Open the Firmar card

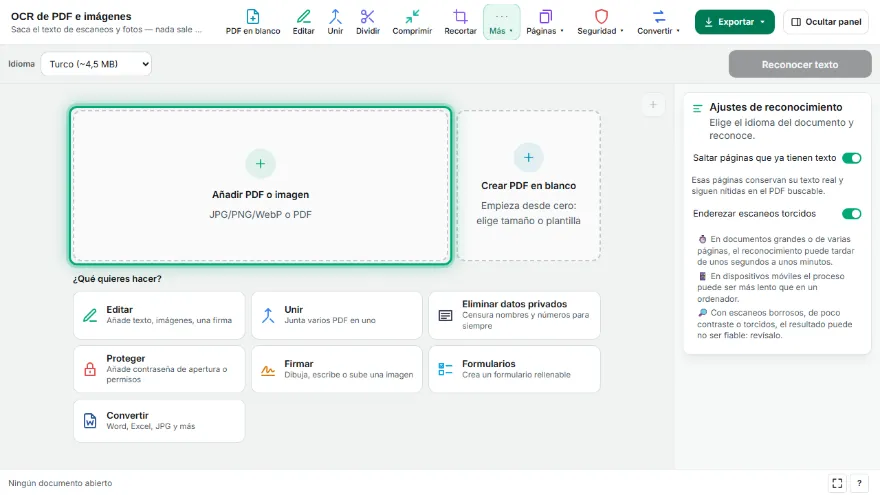click(x=337, y=369)
